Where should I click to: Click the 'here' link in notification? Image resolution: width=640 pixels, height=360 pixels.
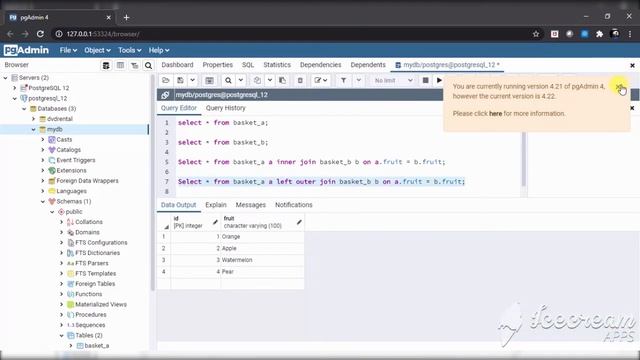tap(496, 113)
